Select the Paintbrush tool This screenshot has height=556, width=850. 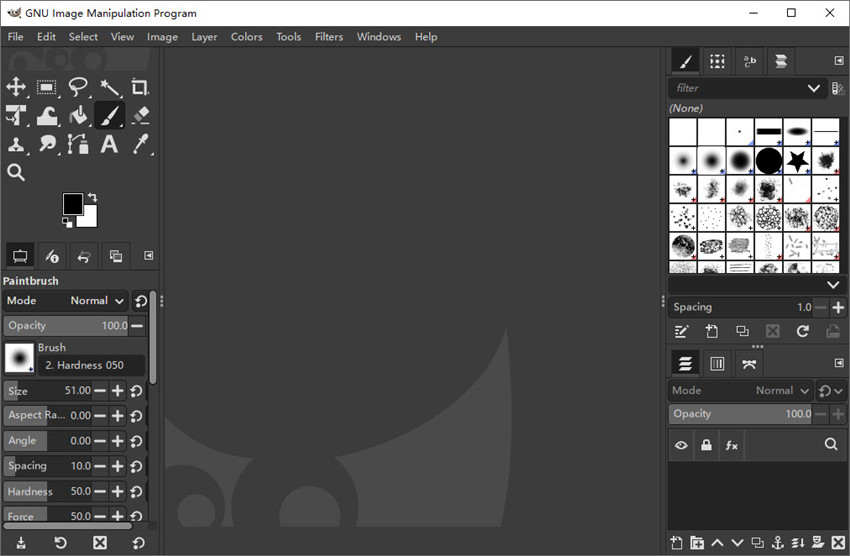[x=110, y=115]
